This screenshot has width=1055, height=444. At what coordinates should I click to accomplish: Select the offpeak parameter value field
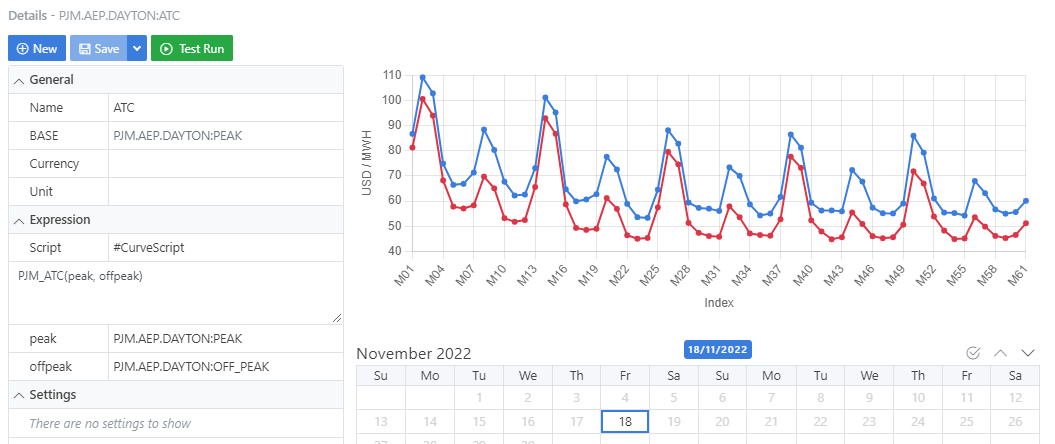pos(225,367)
